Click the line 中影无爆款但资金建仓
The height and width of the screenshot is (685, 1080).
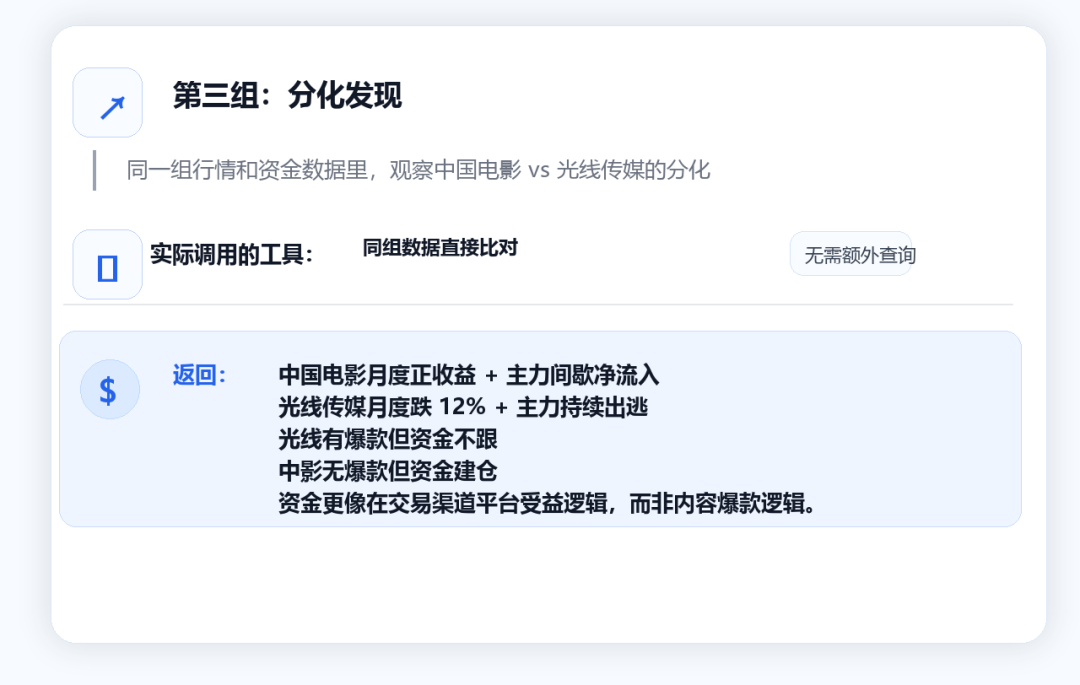(388, 472)
